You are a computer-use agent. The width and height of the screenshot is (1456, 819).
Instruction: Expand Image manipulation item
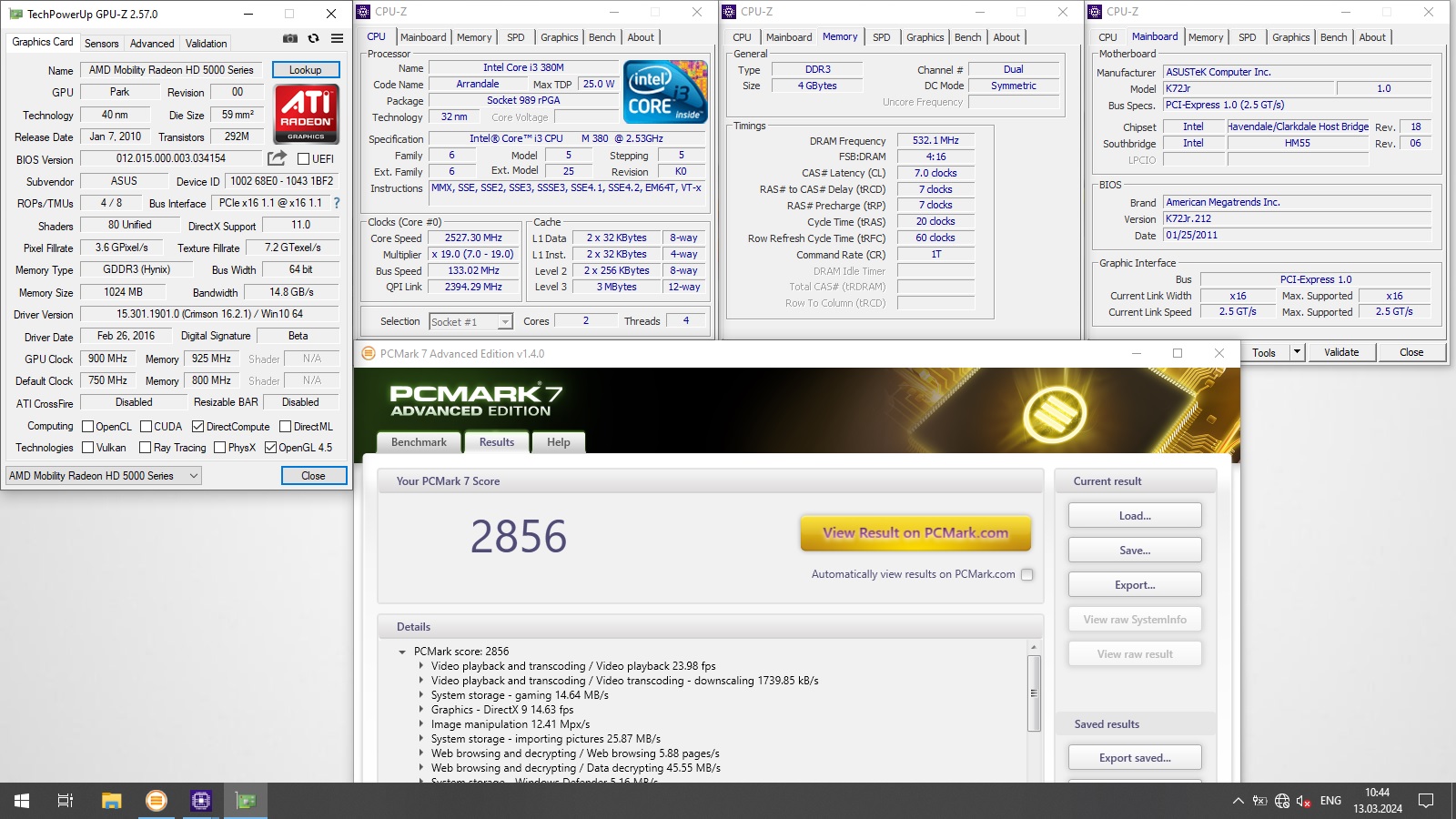(421, 724)
